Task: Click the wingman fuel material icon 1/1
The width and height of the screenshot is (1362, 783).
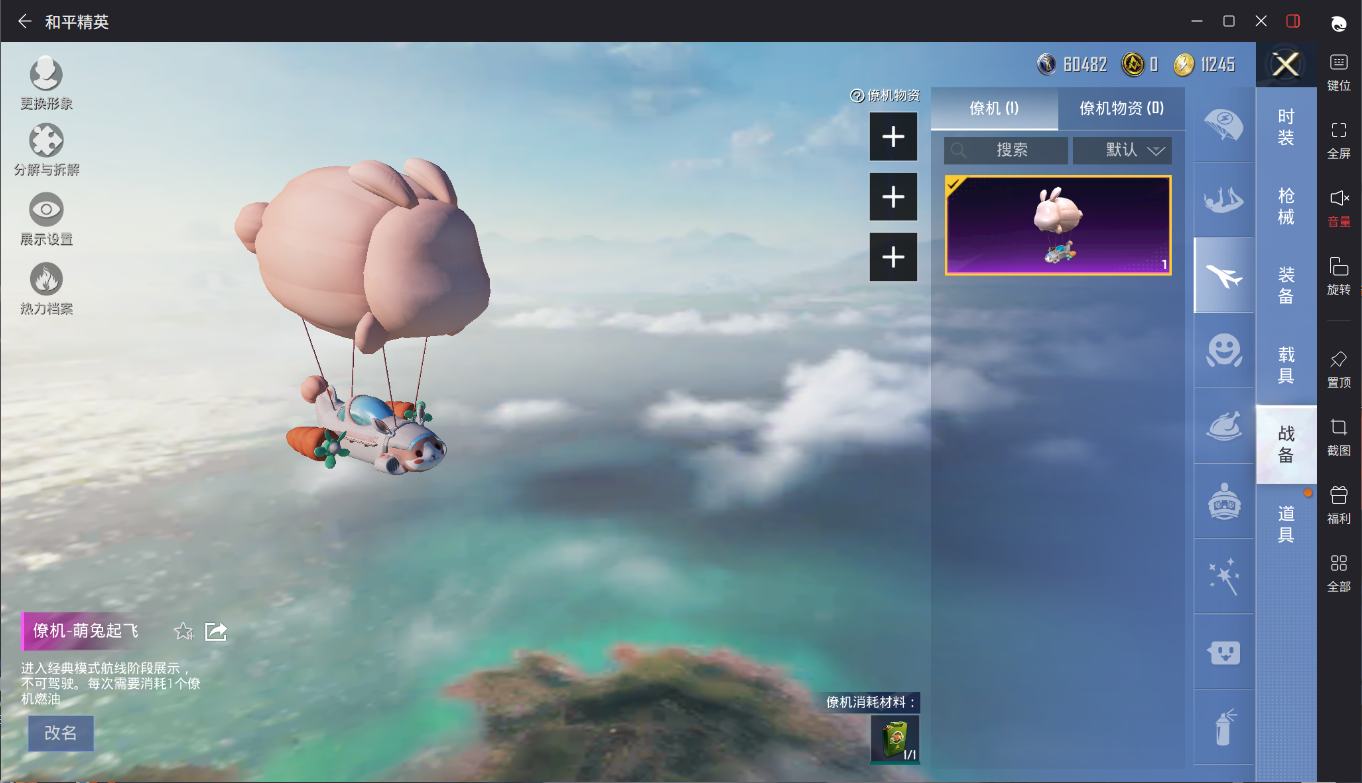Action: (x=895, y=739)
